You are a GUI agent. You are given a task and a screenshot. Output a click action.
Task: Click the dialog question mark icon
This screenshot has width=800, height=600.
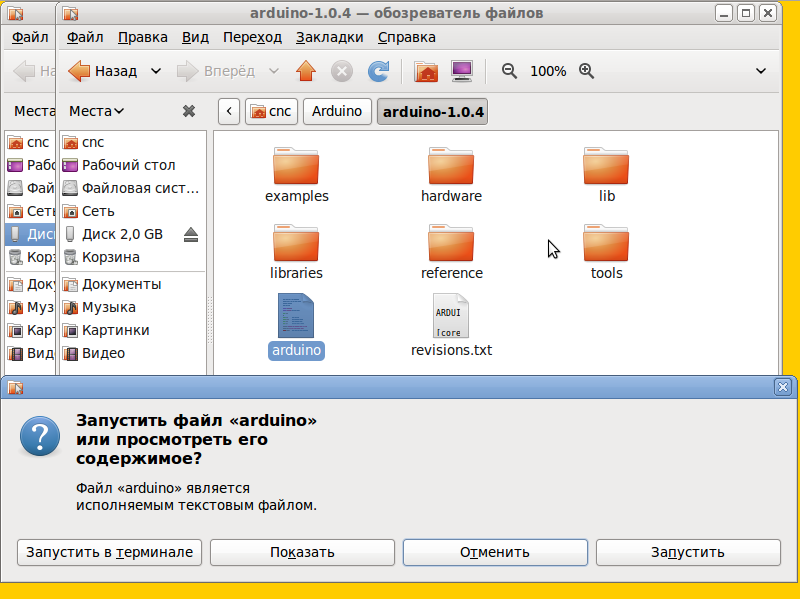pyautogui.click(x=40, y=436)
